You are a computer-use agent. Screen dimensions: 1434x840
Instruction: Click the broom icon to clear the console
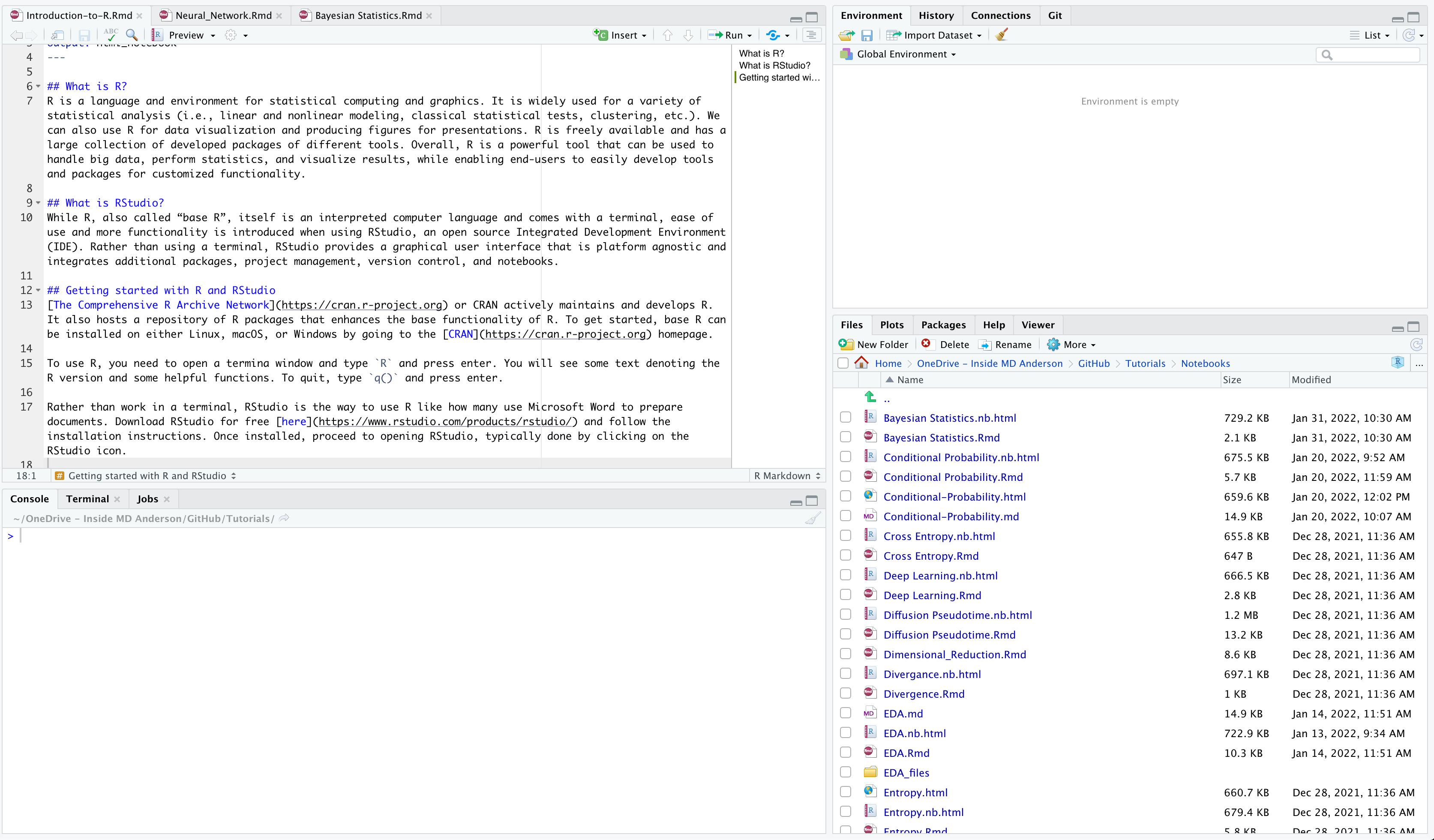(813, 519)
